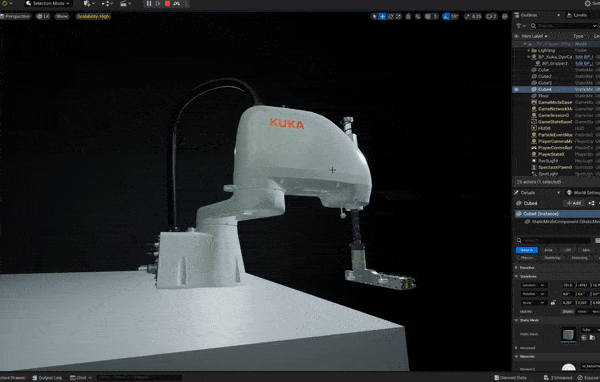
Task: Click the Browse to asset folder icon
Action: (592, 338)
